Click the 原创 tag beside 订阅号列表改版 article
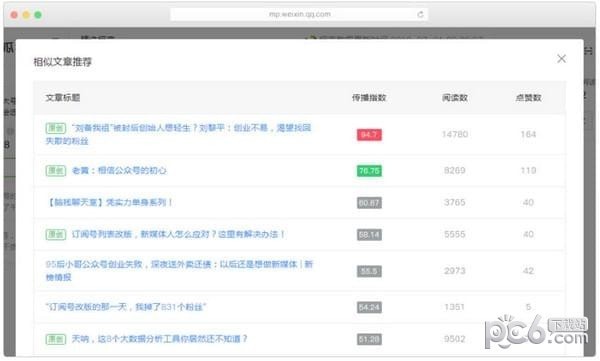The width and height of the screenshot is (600, 361). [56, 234]
